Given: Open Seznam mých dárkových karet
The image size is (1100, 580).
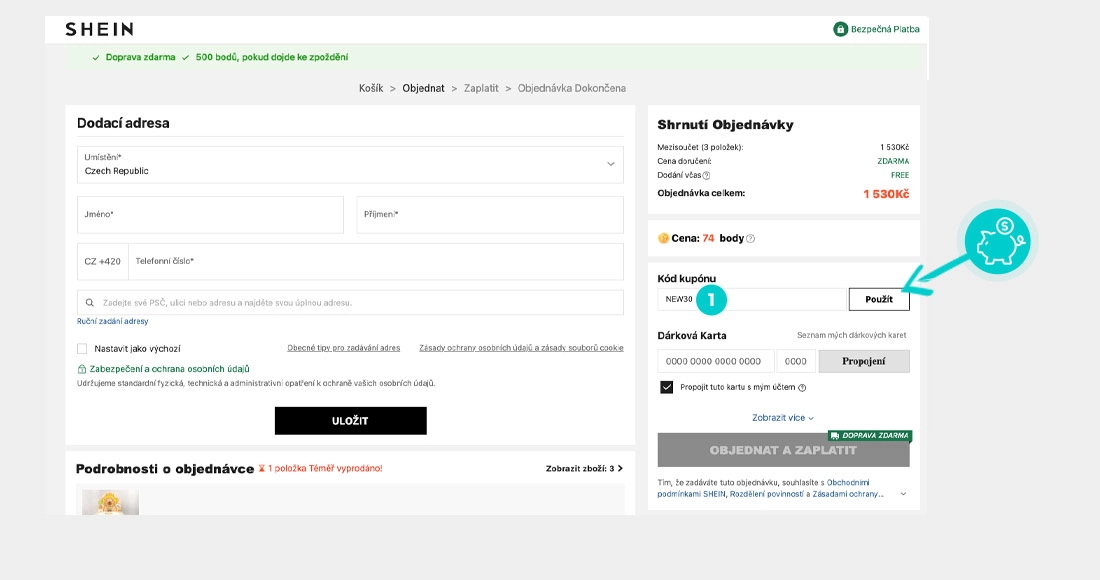Looking at the screenshot, I should tap(852, 335).
